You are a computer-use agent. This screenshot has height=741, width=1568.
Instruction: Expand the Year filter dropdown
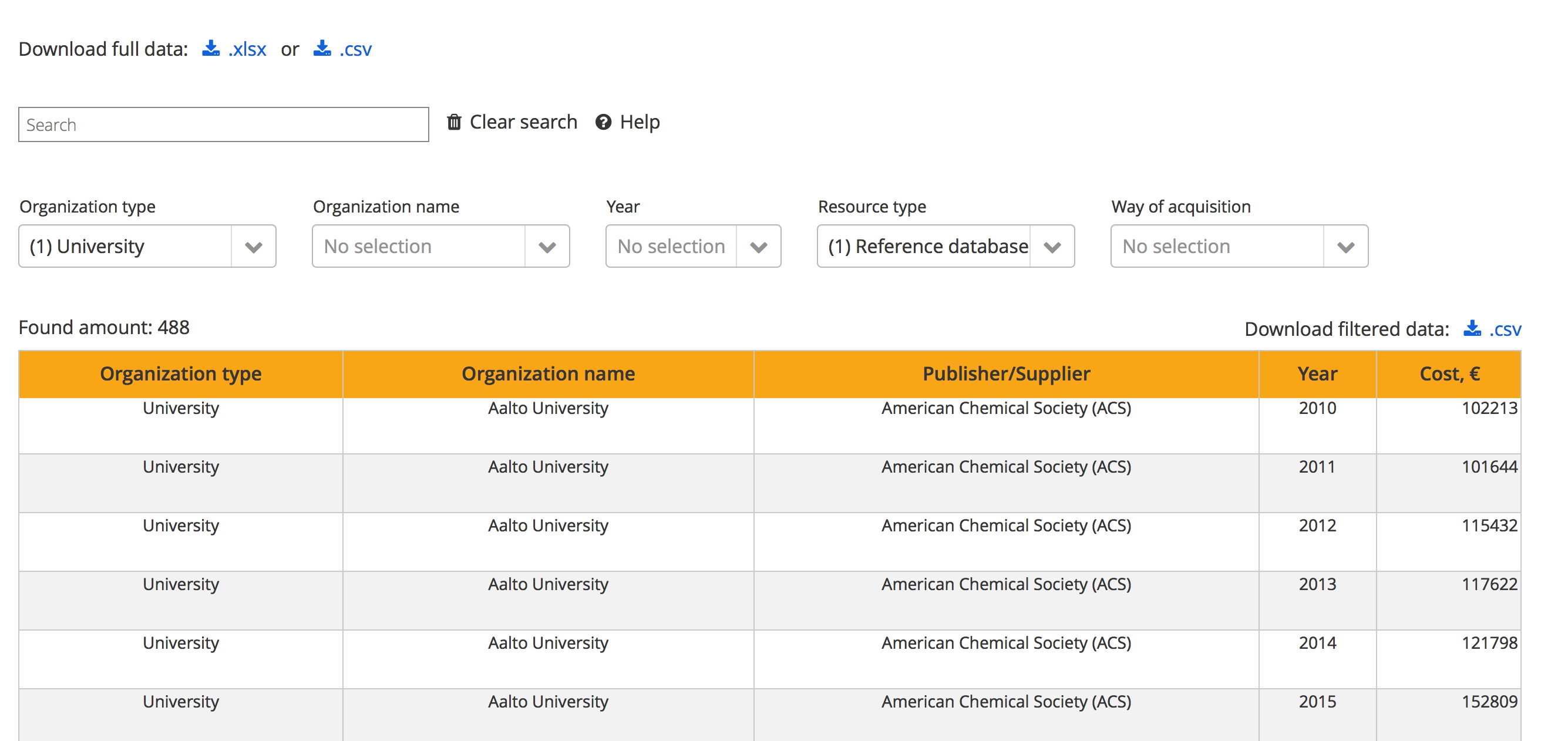click(x=758, y=247)
